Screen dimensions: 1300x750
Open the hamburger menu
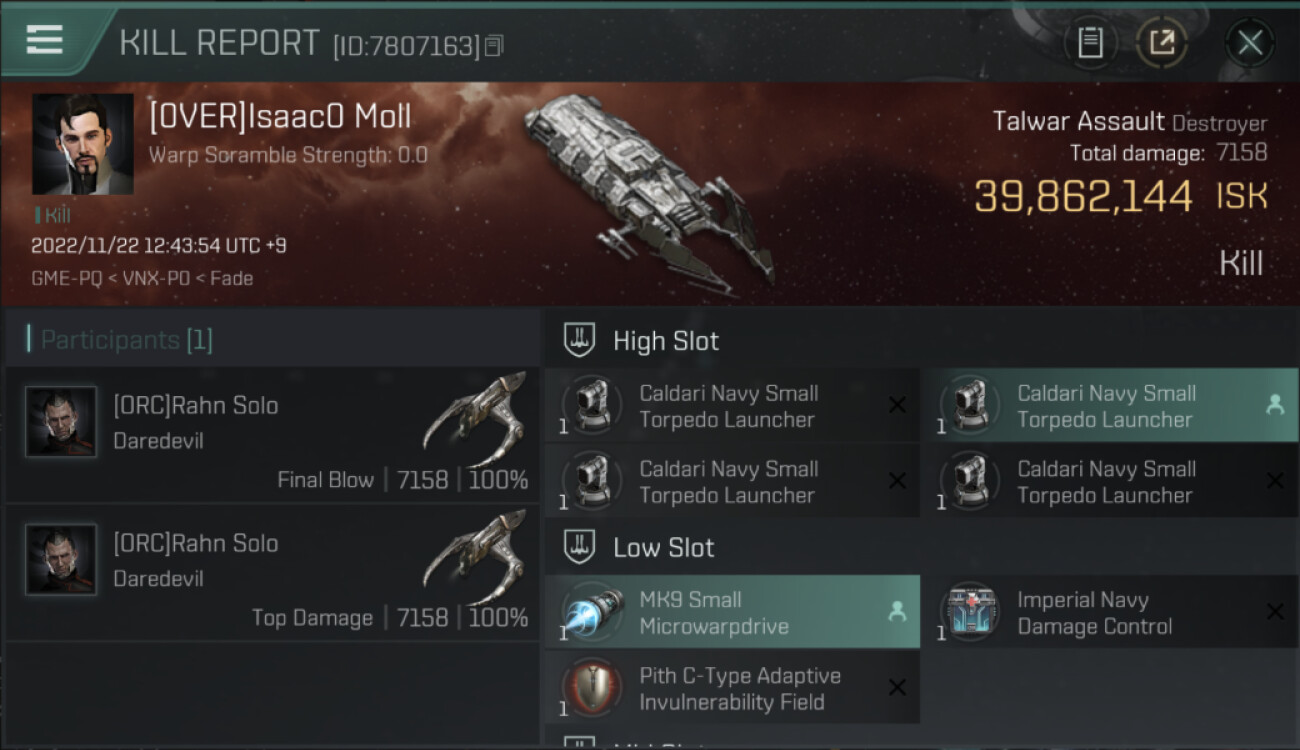(44, 40)
